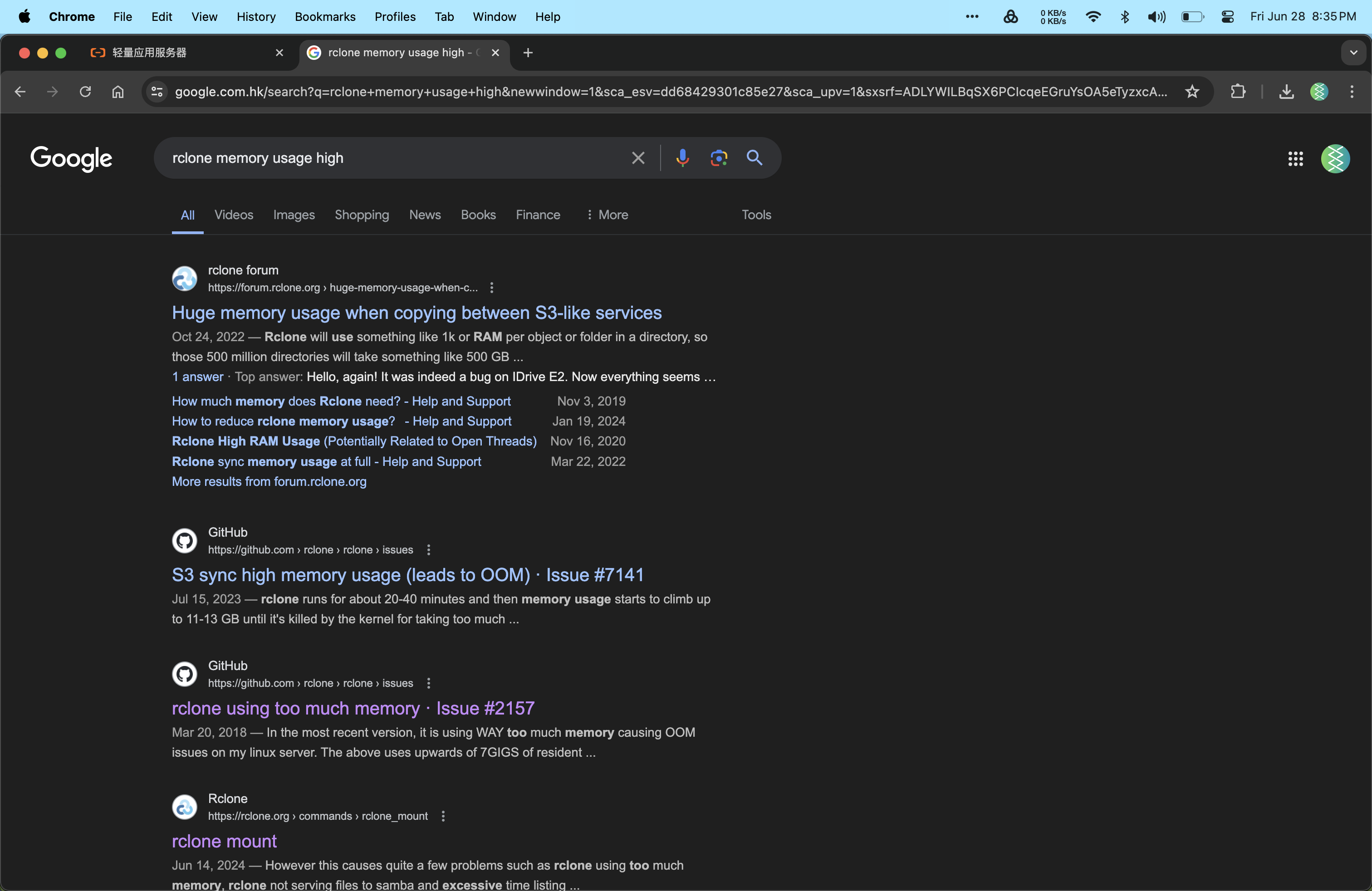Open site information icon in address bar

click(x=157, y=92)
